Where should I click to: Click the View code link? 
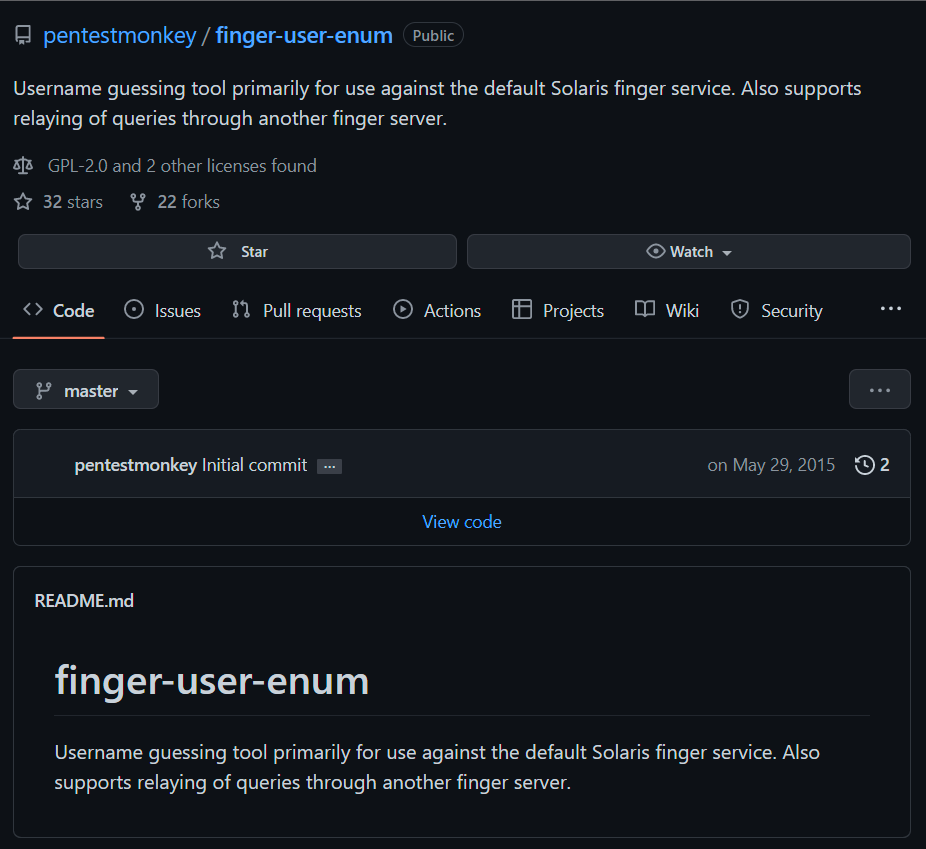pyautogui.click(x=462, y=522)
